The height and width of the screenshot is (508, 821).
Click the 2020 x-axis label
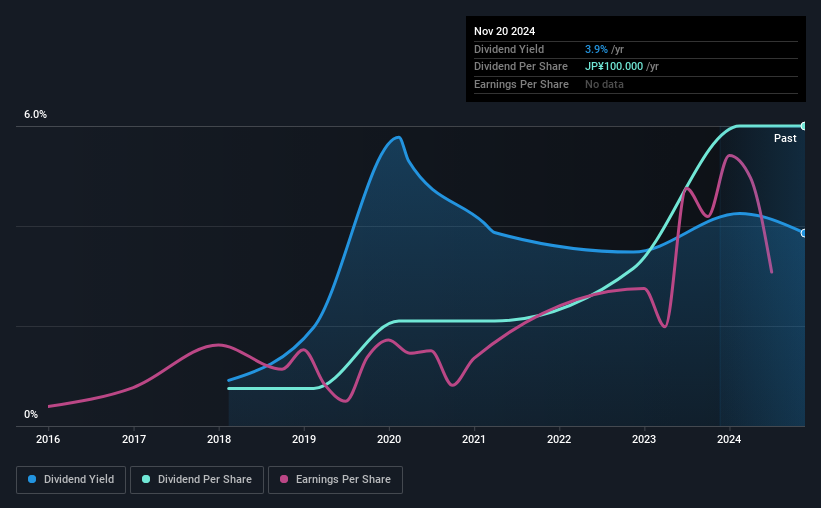click(x=389, y=439)
